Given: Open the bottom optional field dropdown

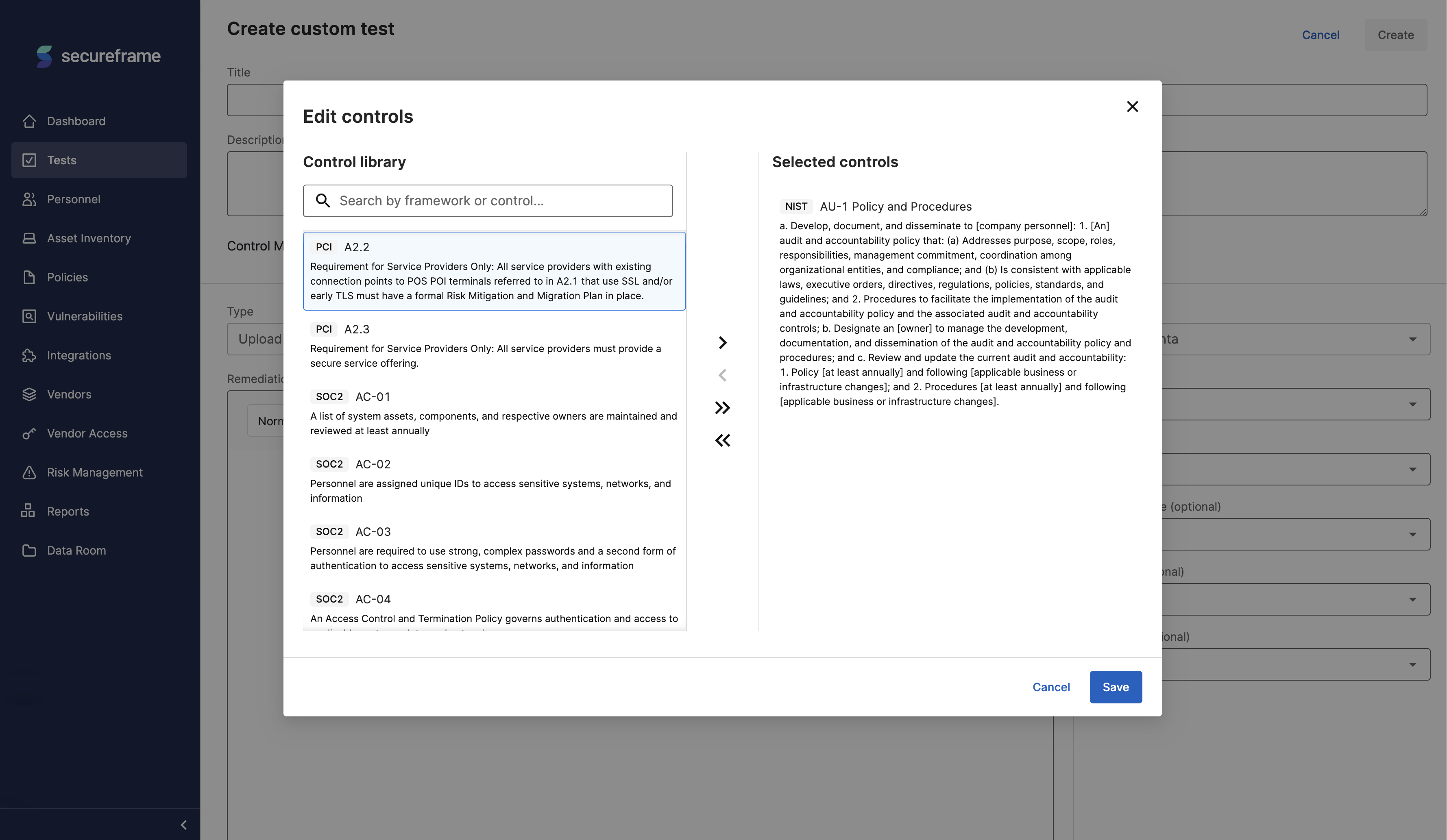Looking at the screenshot, I should pos(1413,664).
